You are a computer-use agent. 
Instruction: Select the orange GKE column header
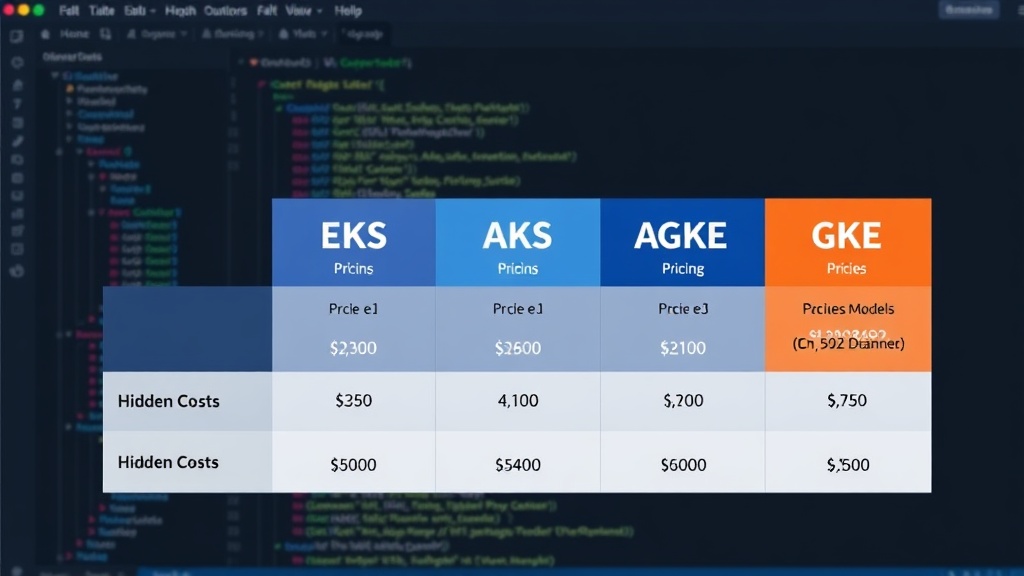point(848,242)
